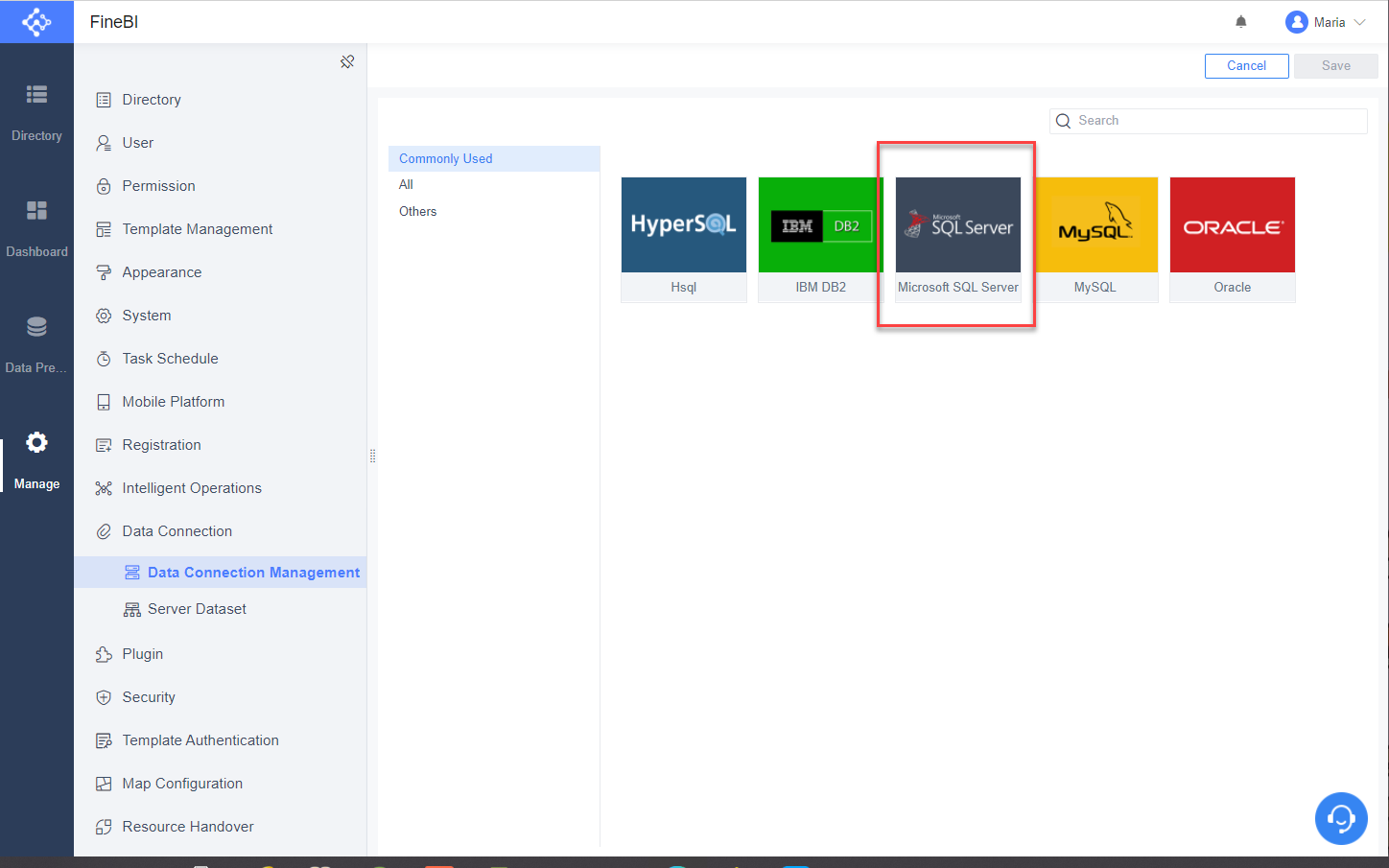
Task: Click inside the database search field
Action: point(1208,120)
